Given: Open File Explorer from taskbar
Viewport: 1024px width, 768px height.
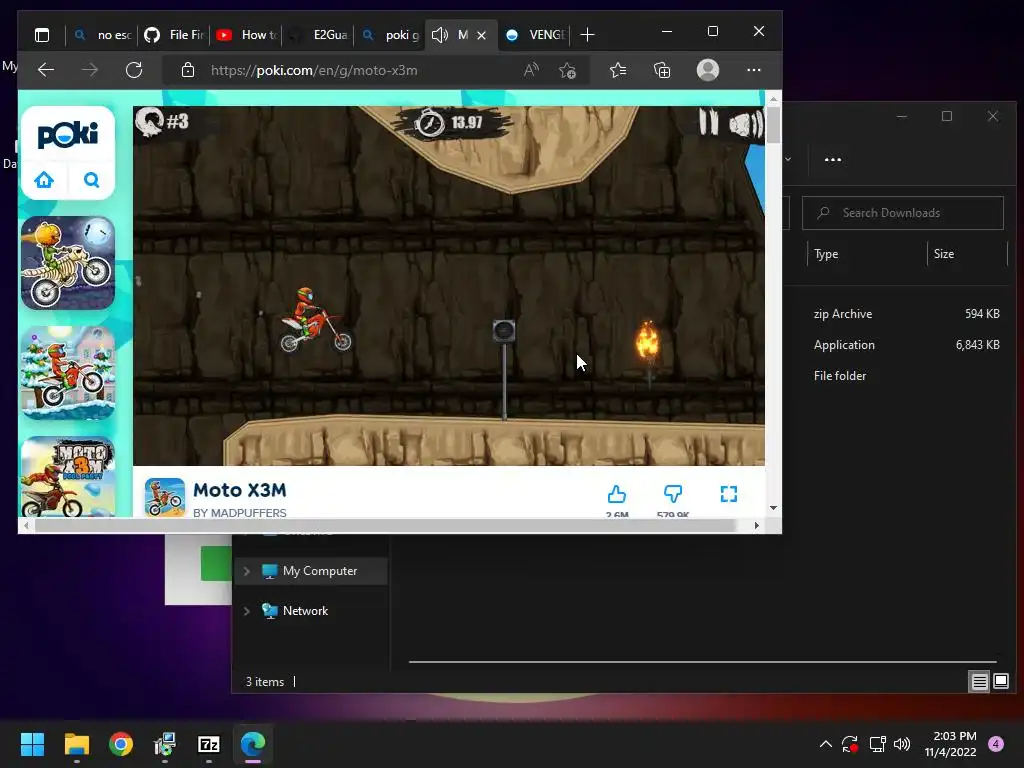Looking at the screenshot, I should coord(76,744).
